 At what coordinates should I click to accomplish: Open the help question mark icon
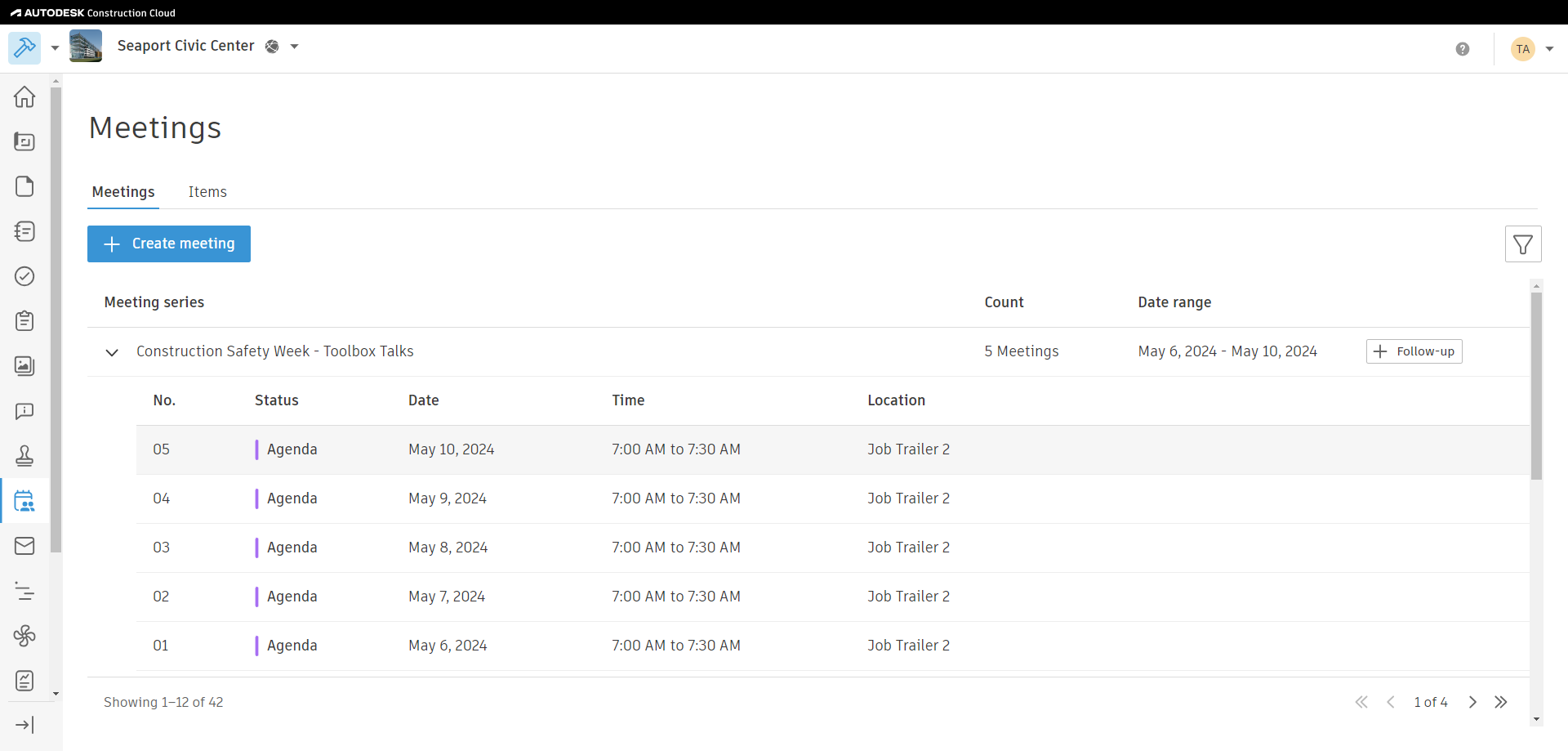tap(1462, 49)
